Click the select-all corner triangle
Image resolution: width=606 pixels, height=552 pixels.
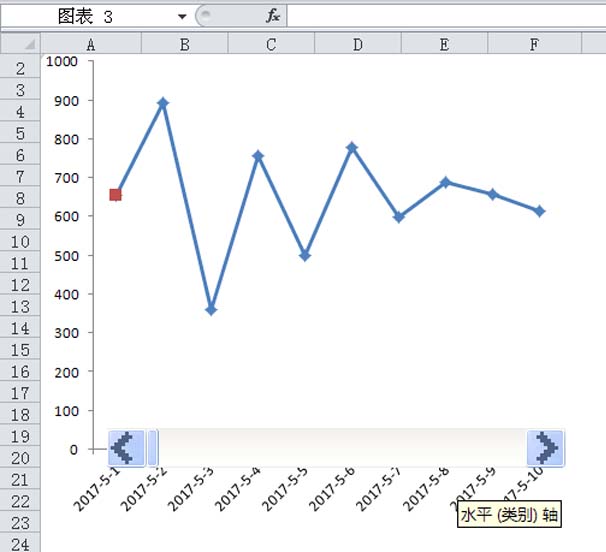pyautogui.click(x=20, y=44)
